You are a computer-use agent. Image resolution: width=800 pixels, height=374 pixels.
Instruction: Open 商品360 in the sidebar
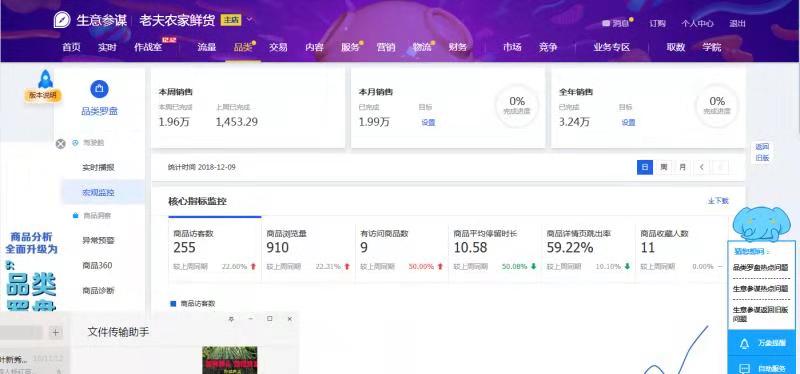click(97, 265)
